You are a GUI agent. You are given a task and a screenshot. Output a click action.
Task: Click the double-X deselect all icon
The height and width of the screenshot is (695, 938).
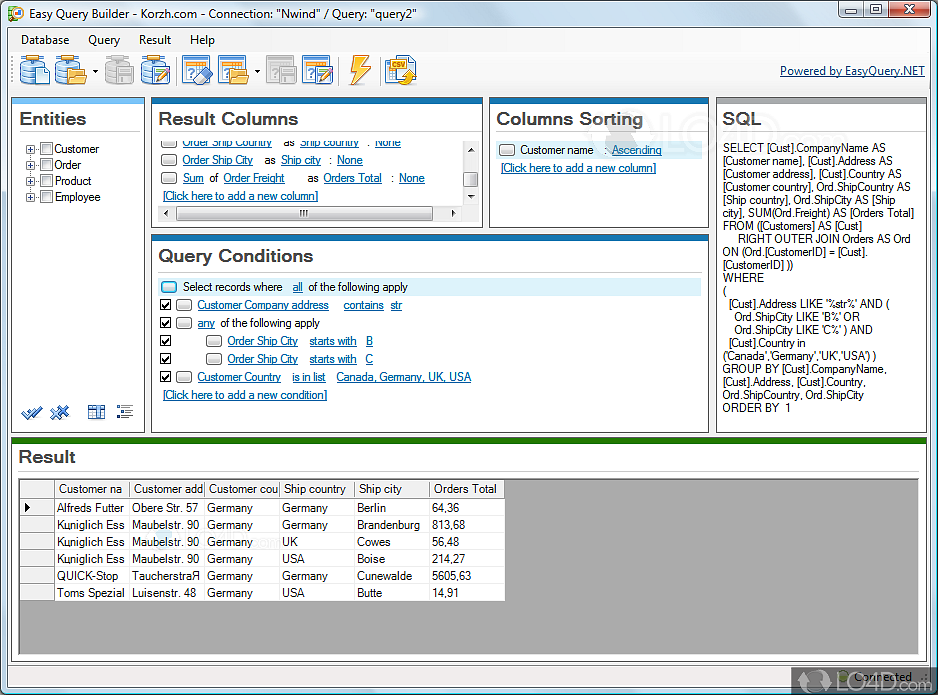tap(59, 412)
